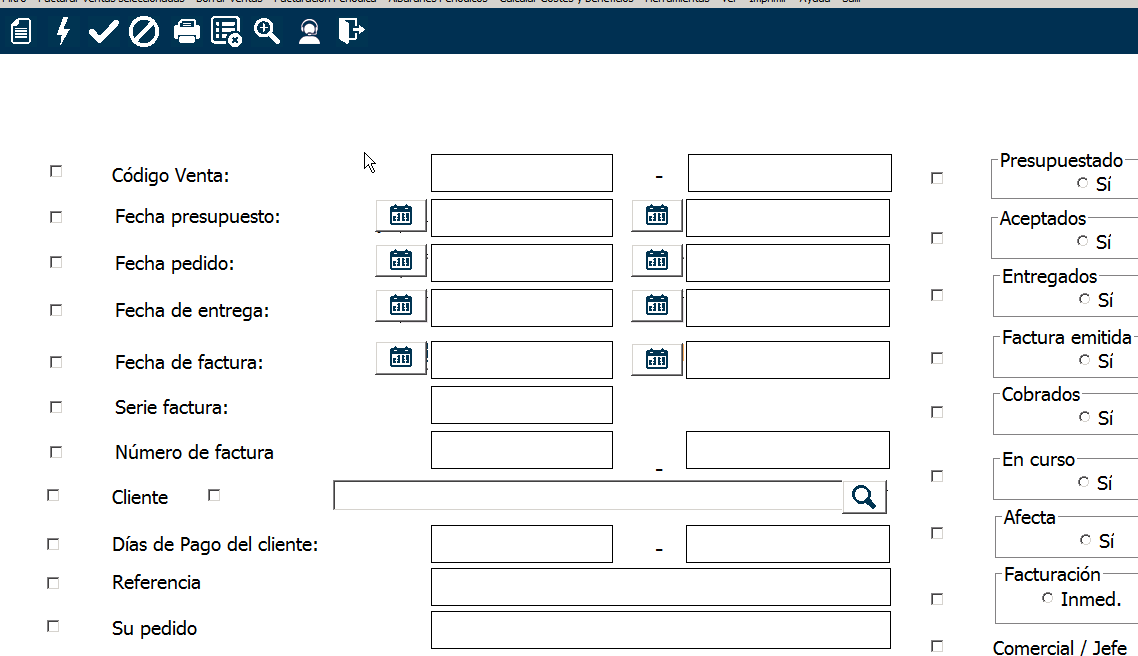Click the printer icon

pos(187,32)
